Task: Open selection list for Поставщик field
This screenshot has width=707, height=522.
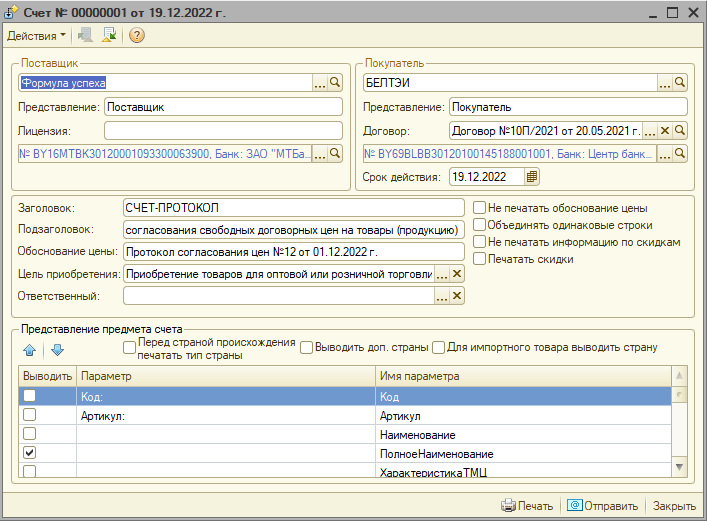Action: click(x=320, y=83)
